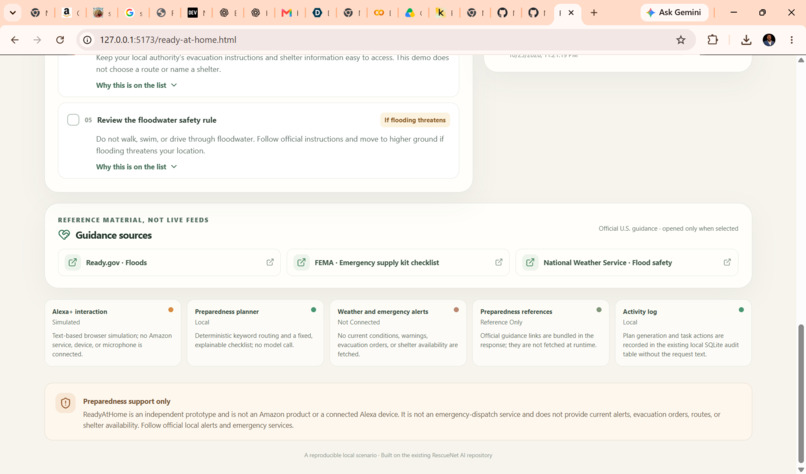The width and height of the screenshot is (806, 474).
Task: Click the external-link arrow on the Ready.gov card
Action: pyautogui.click(x=270, y=262)
